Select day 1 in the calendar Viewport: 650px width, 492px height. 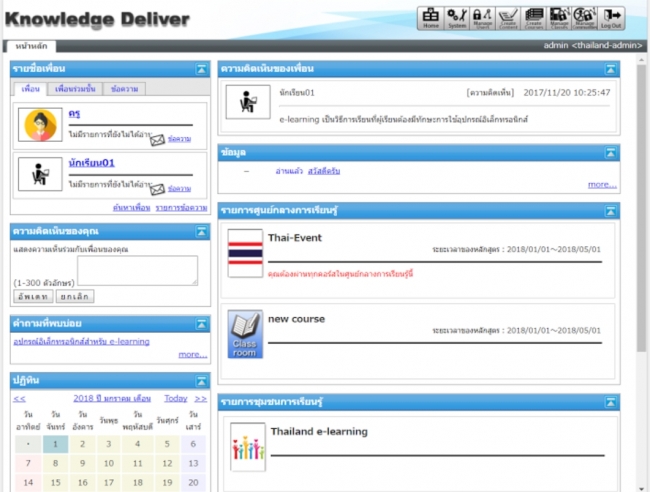tap(56, 444)
